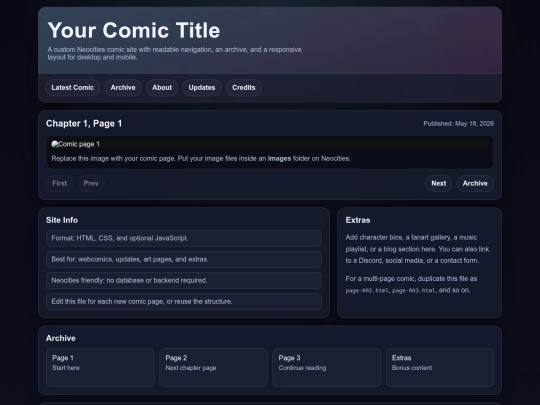Open the About navigation link
The image size is (540, 405).
tap(162, 87)
